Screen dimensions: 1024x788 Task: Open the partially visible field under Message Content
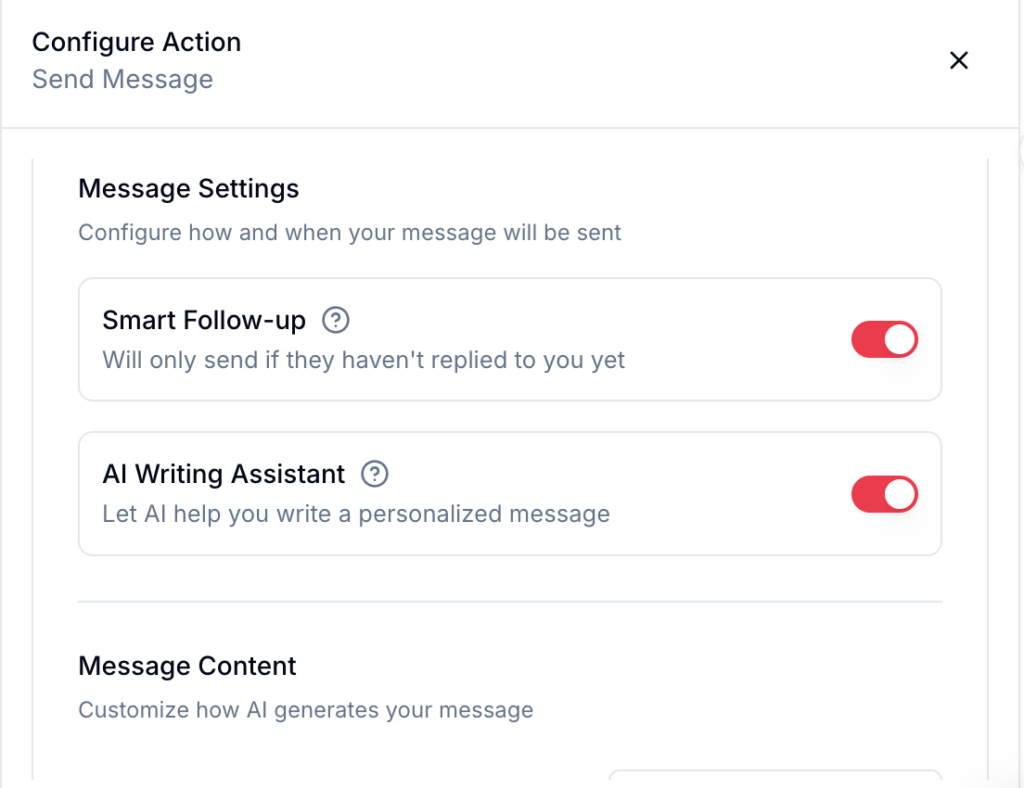775,777
